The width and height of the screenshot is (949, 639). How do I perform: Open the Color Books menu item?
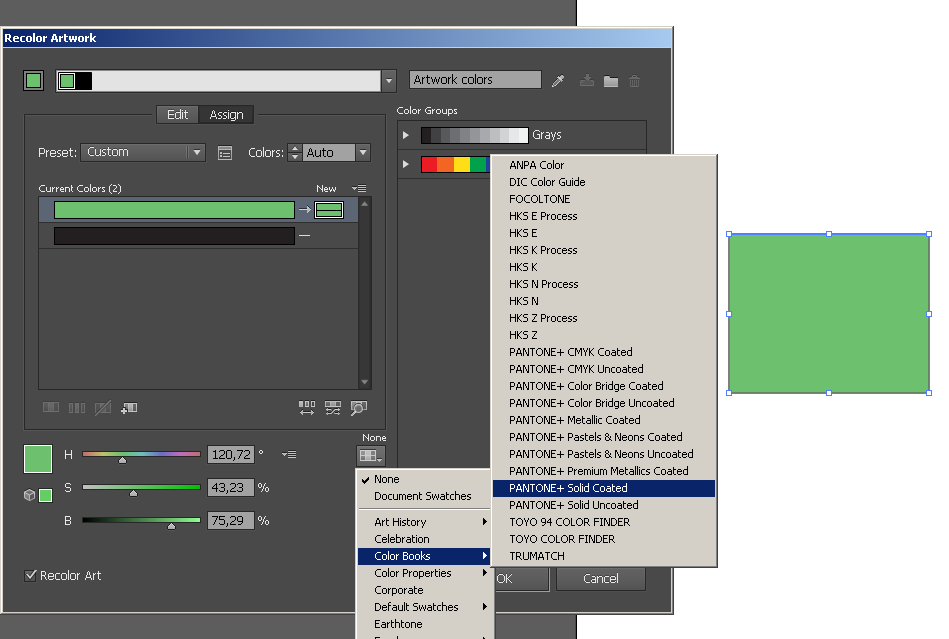point(423,556)
